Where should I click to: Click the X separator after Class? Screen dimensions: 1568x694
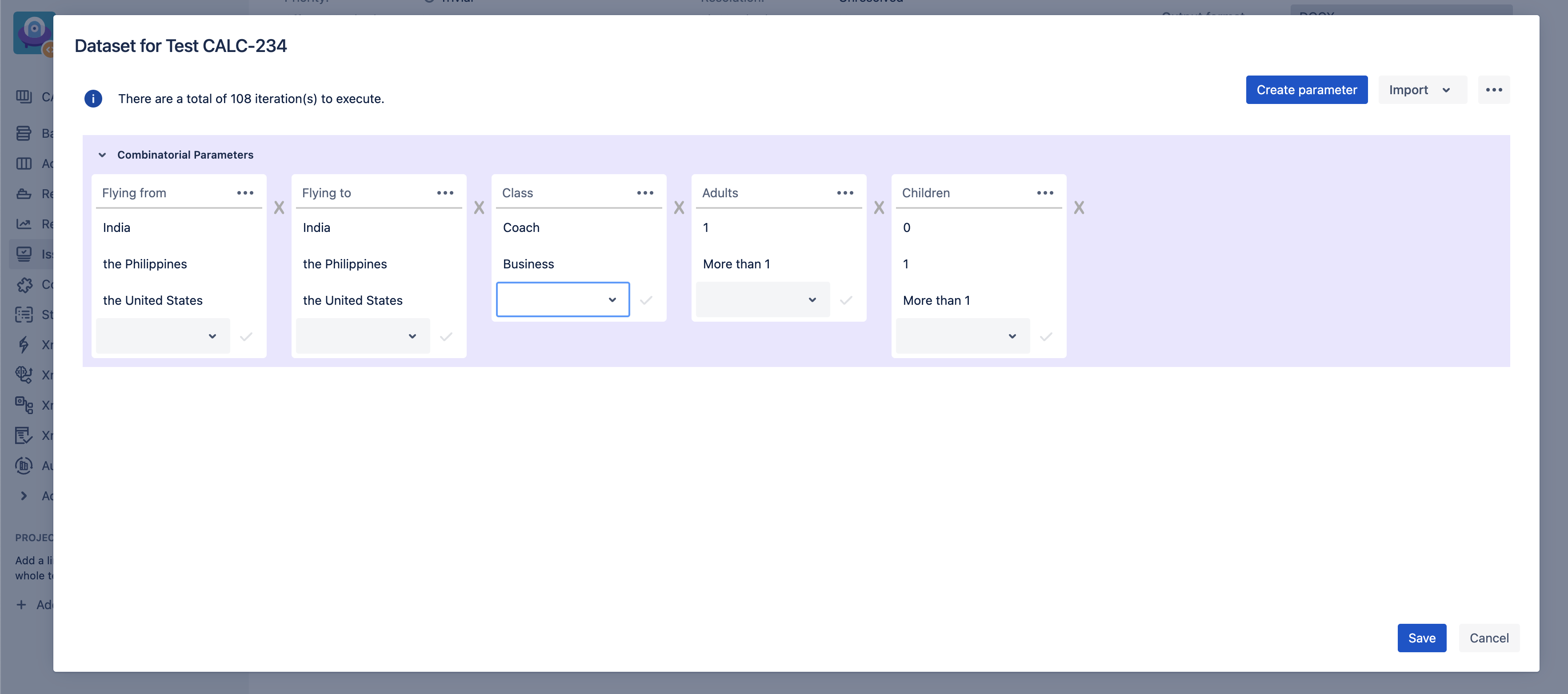[679, 208]
